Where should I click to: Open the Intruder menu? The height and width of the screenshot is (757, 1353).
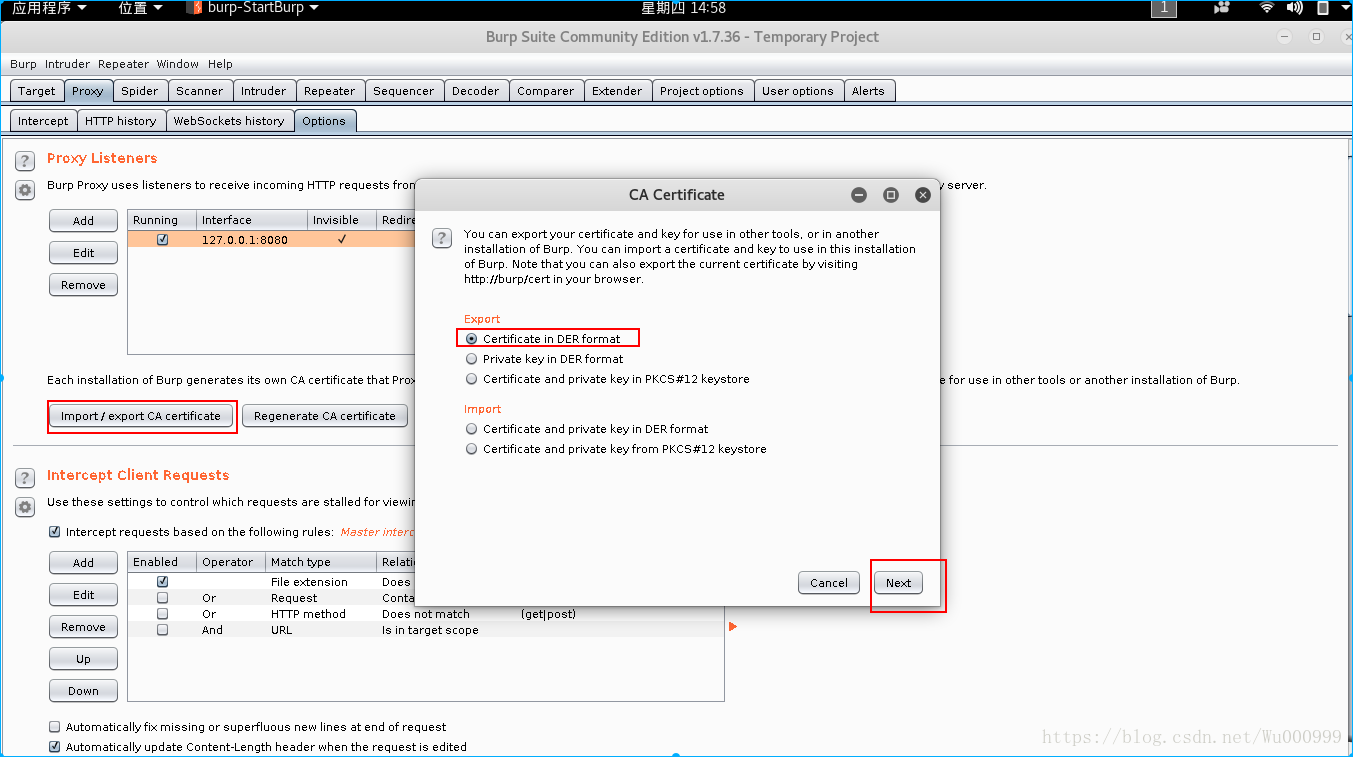[67, 64]
